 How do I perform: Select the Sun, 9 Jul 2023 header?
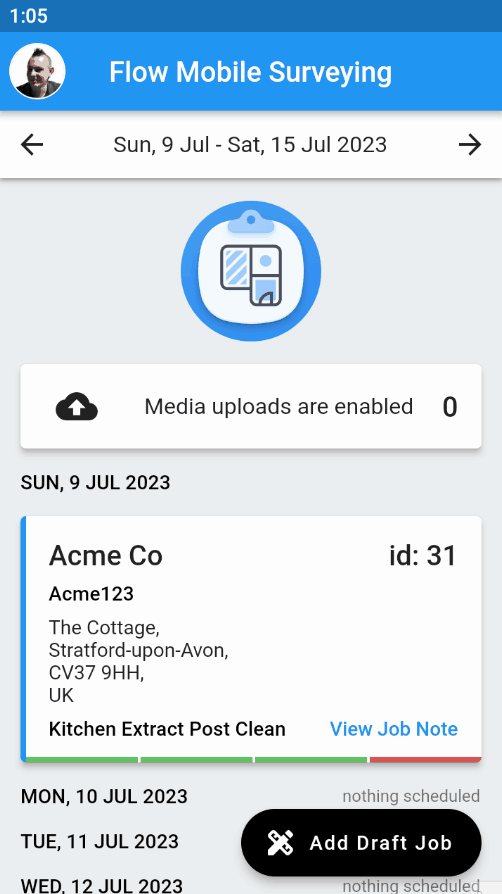click(95, 483)
